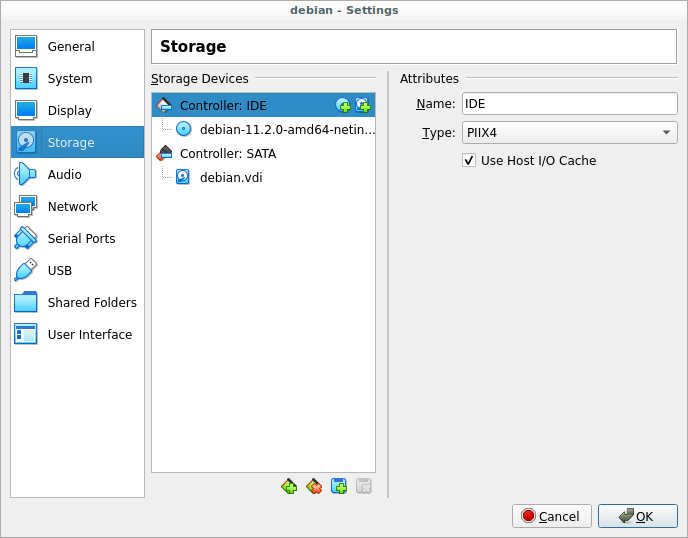Click the remove selected controller icon
Viewport: 688px width, 538px height.
point(314,487)
